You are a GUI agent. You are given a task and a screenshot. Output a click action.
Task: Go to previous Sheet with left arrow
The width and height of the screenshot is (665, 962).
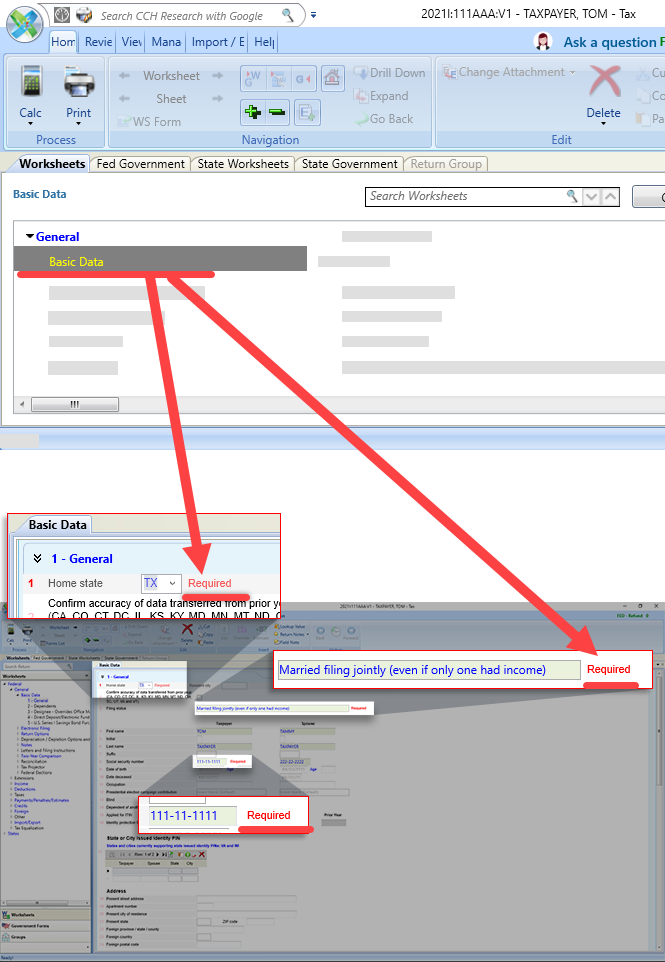[124, 98]
